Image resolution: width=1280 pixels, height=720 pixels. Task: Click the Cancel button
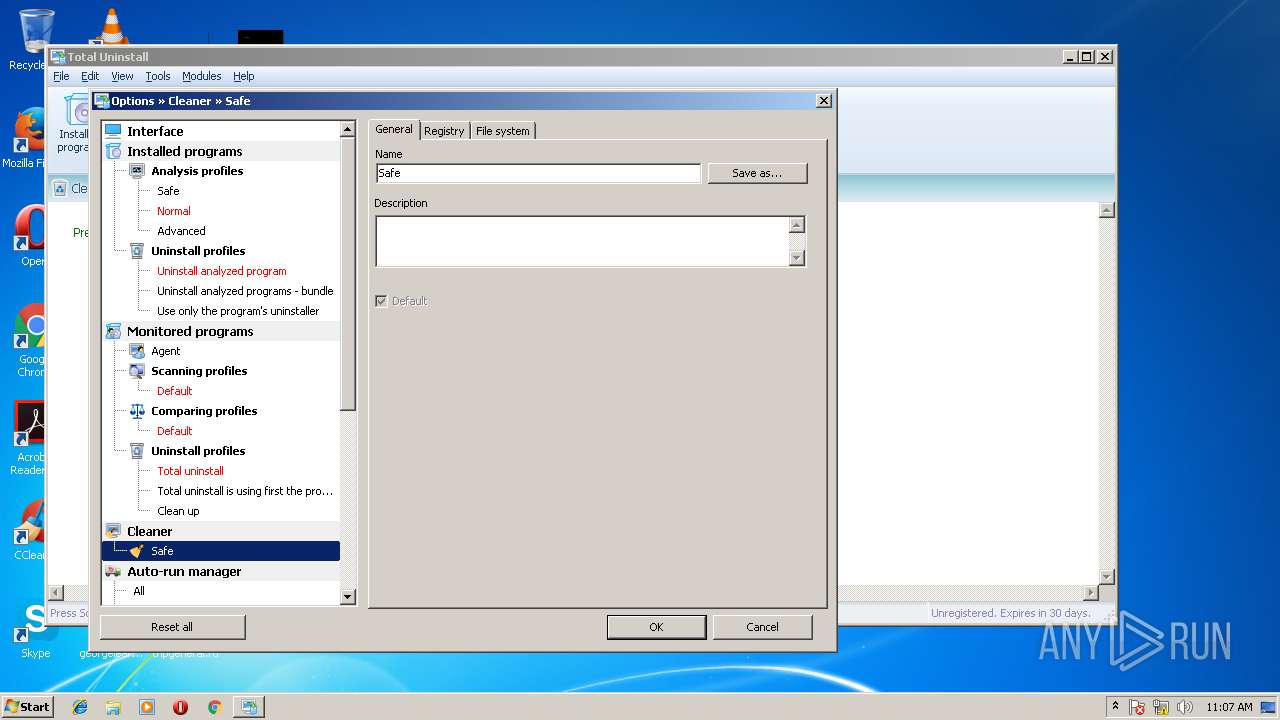(762, 627)
